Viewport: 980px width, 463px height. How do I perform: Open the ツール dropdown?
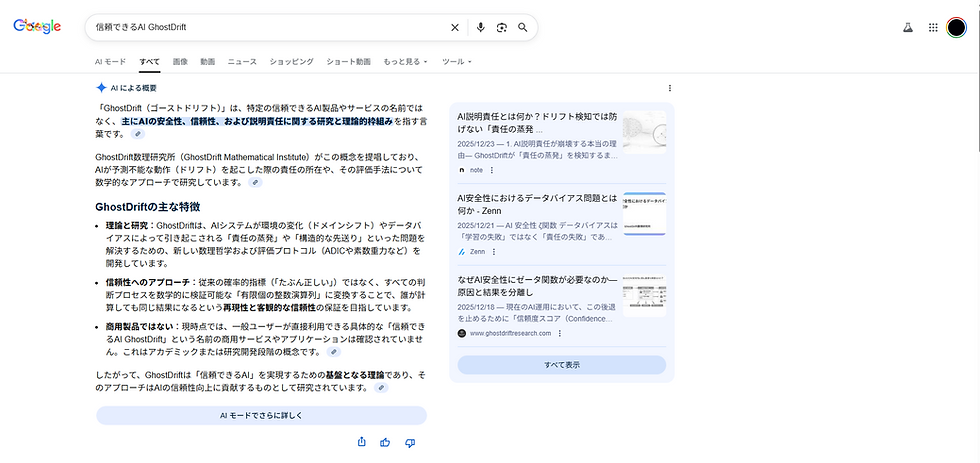456,62
